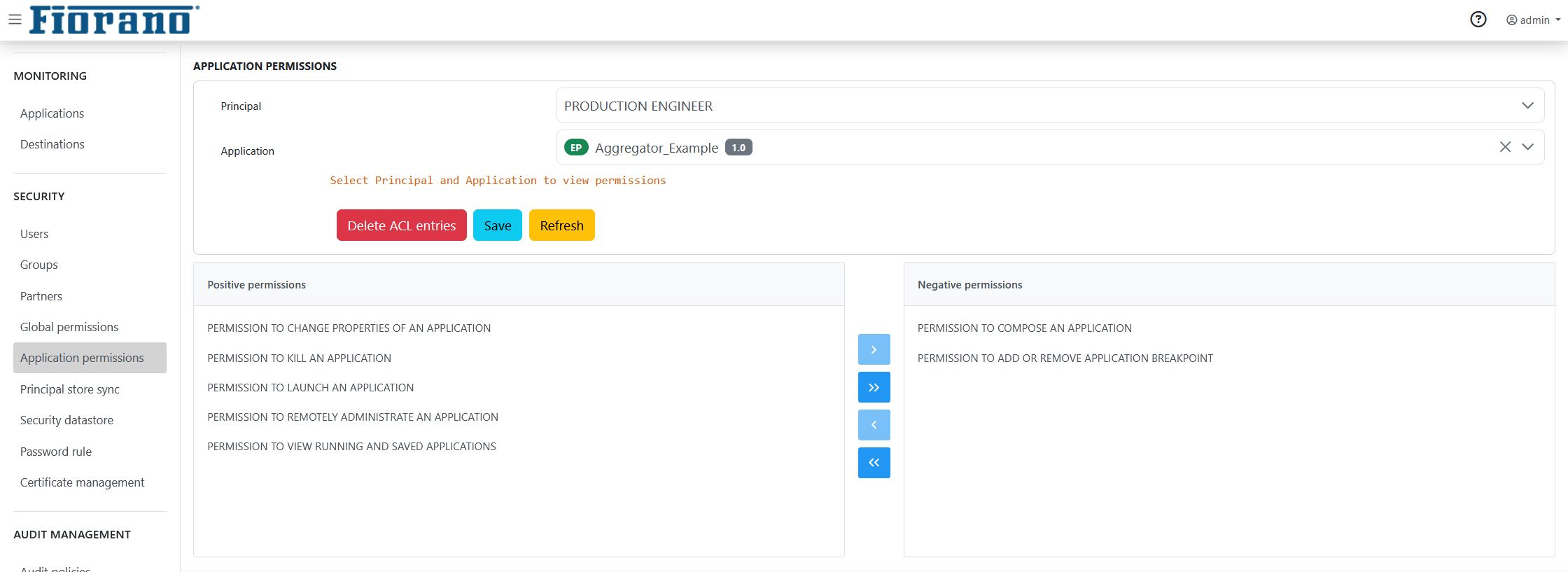Viewport: 1568px width, 572px height.
Task: Select Permission to Compose an Application
Action: point(1024,328)
